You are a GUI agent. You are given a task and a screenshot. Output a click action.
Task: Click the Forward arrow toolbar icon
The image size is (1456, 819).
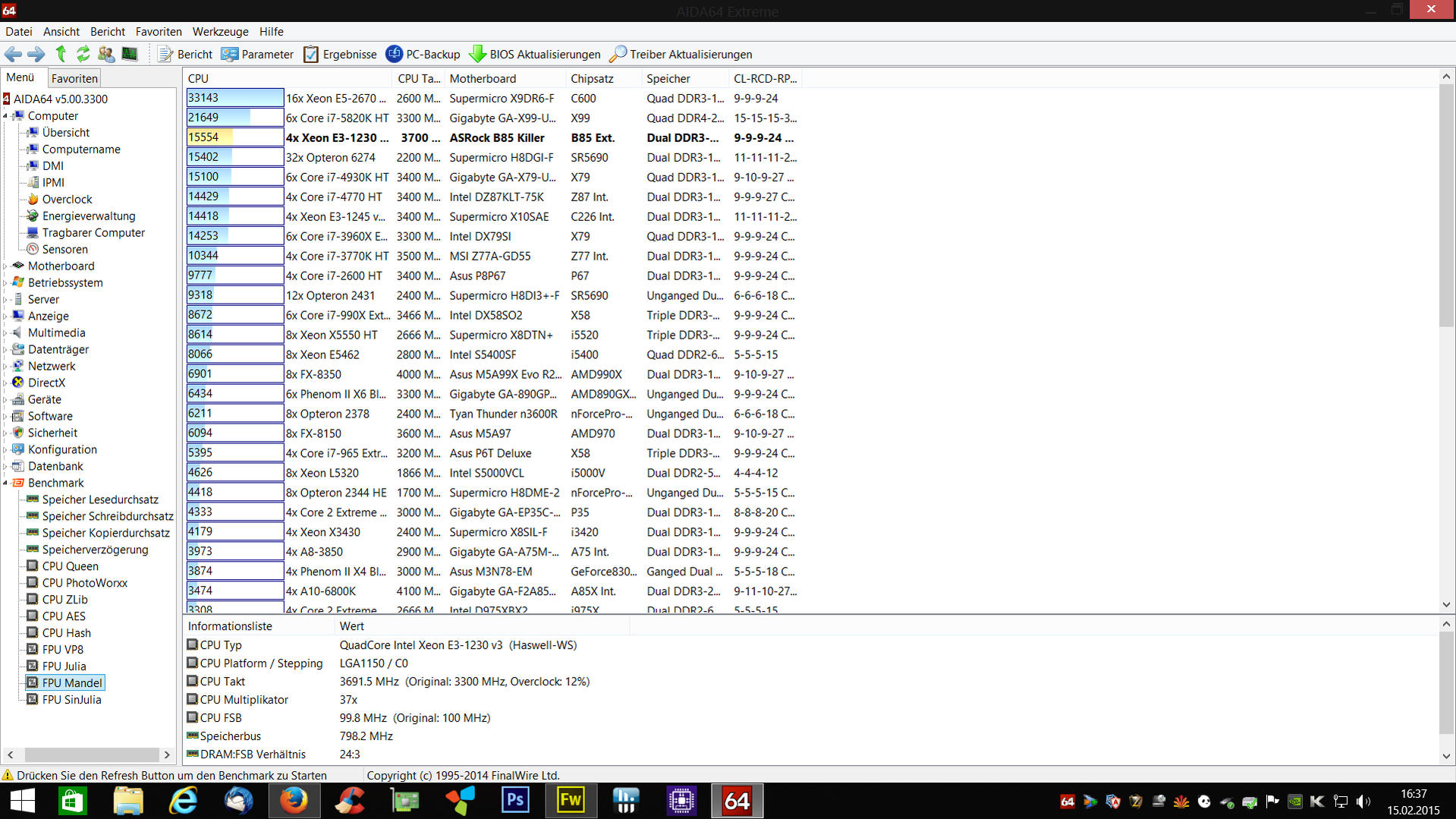click(x=36, y=54)
